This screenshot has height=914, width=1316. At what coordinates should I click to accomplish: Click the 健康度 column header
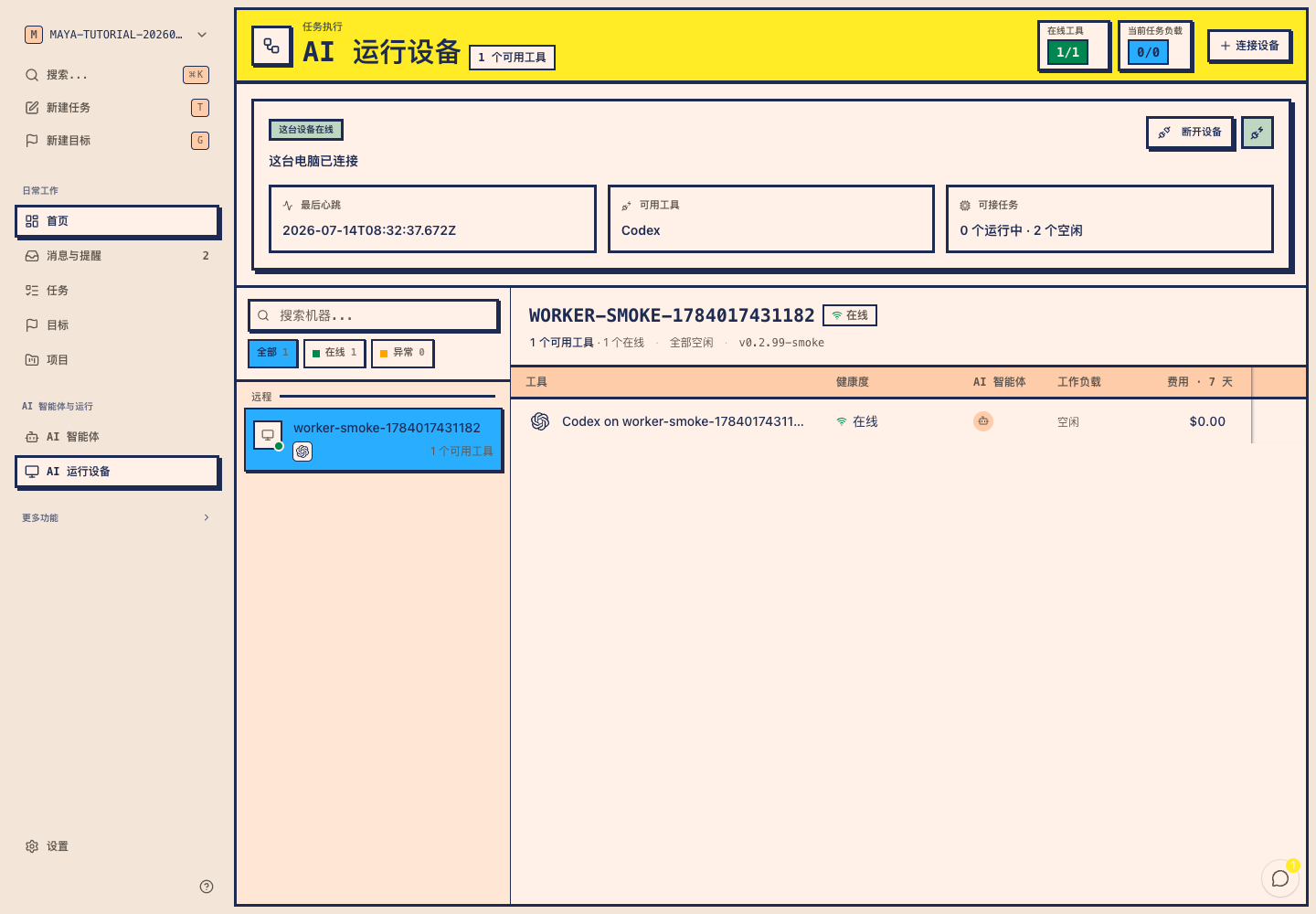pos(853,382)
